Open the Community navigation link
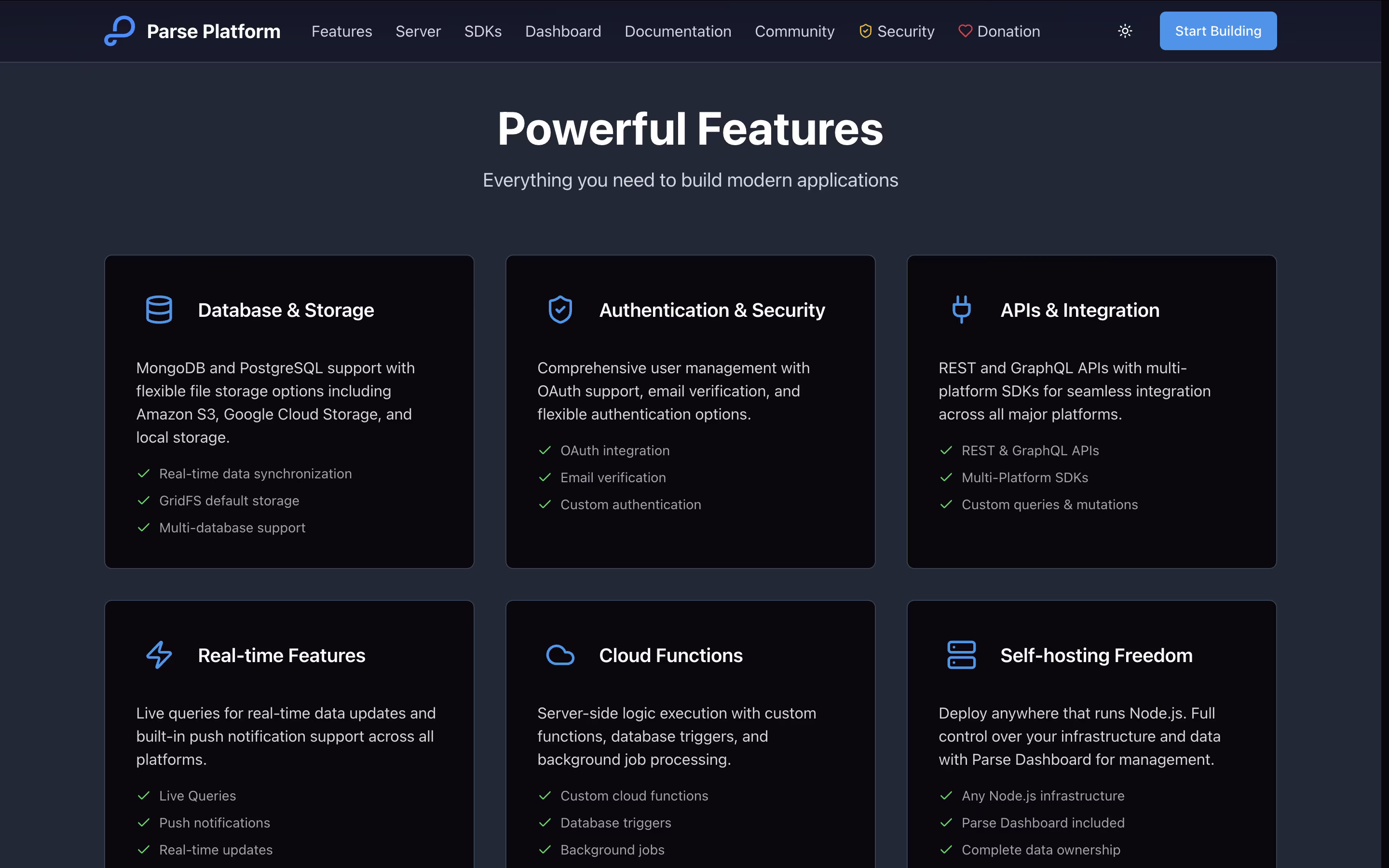Image resolution: width=1389 pixels, height=868 pixels. [794, 31]
